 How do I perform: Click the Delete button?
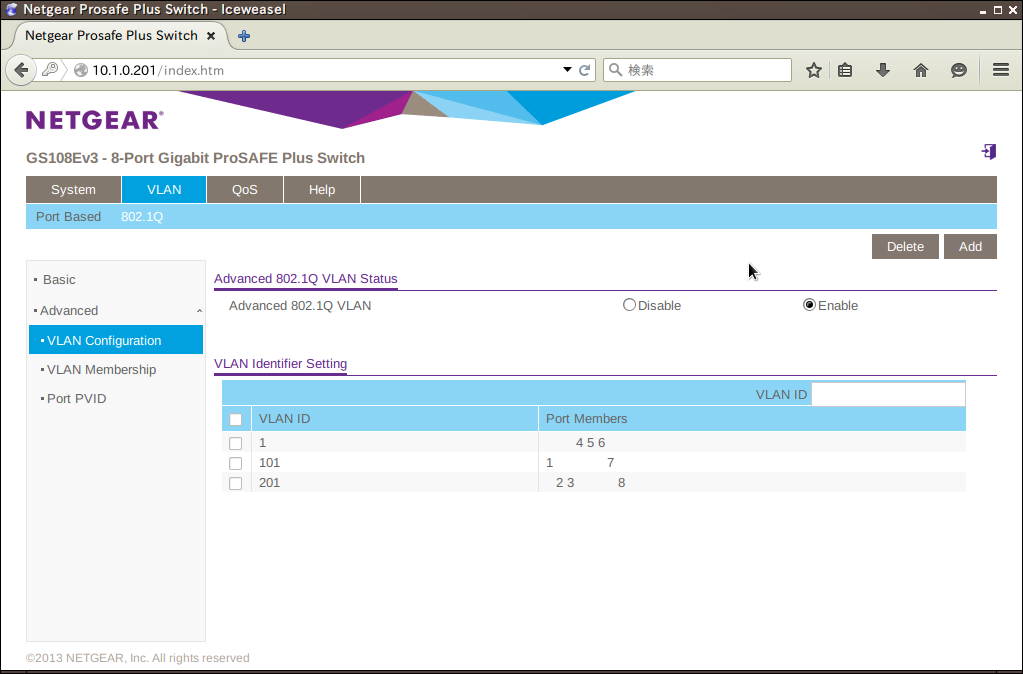(905, 247)
